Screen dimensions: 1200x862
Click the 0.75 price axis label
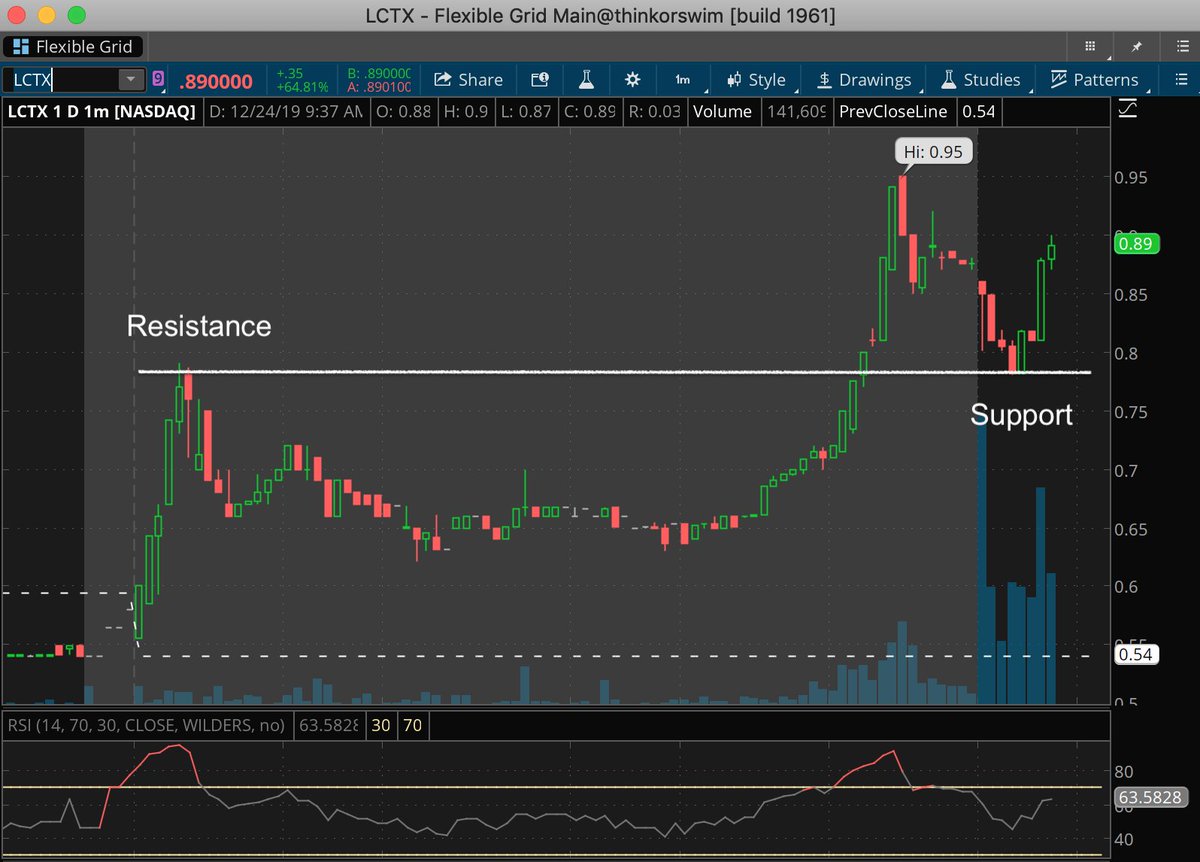click(1132, 412)
